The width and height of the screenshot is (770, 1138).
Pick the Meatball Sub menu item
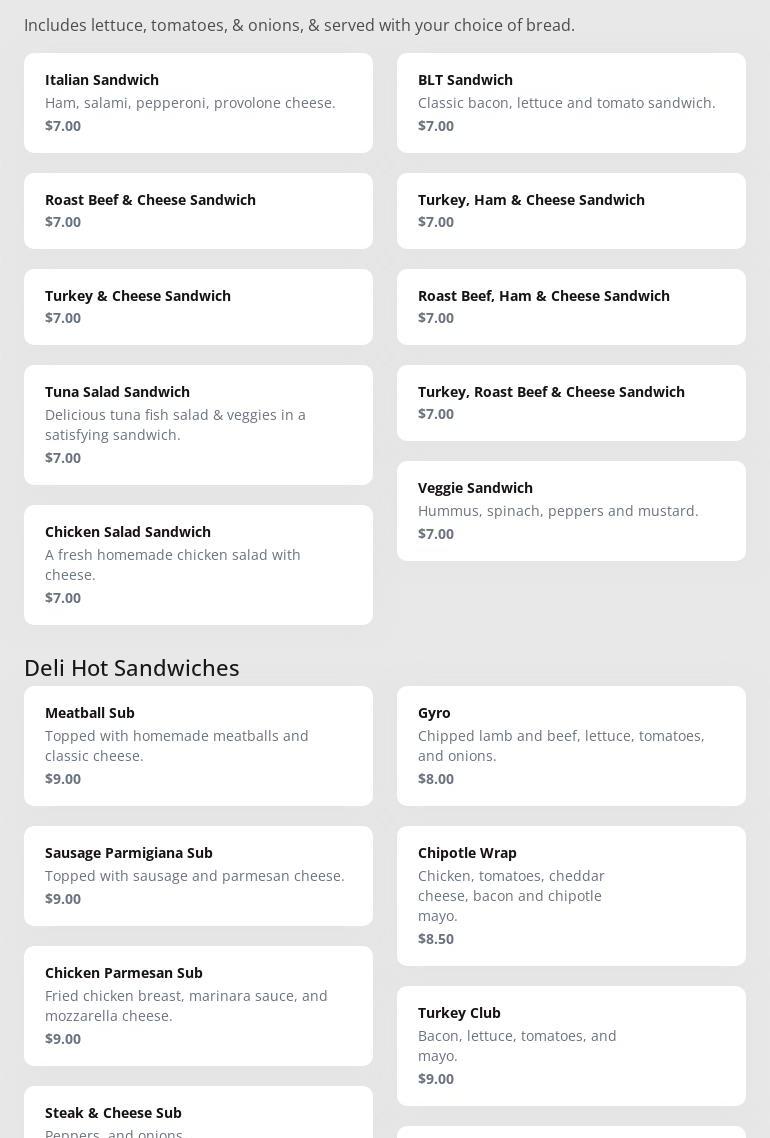pos(198,746)
